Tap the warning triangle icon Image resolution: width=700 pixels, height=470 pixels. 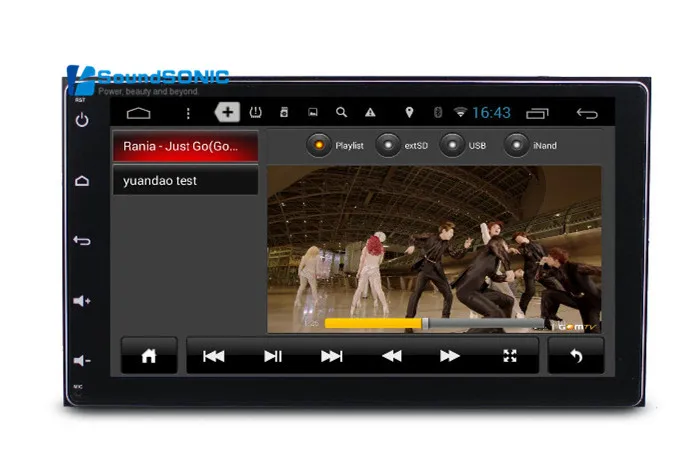(x=370, y=112)
